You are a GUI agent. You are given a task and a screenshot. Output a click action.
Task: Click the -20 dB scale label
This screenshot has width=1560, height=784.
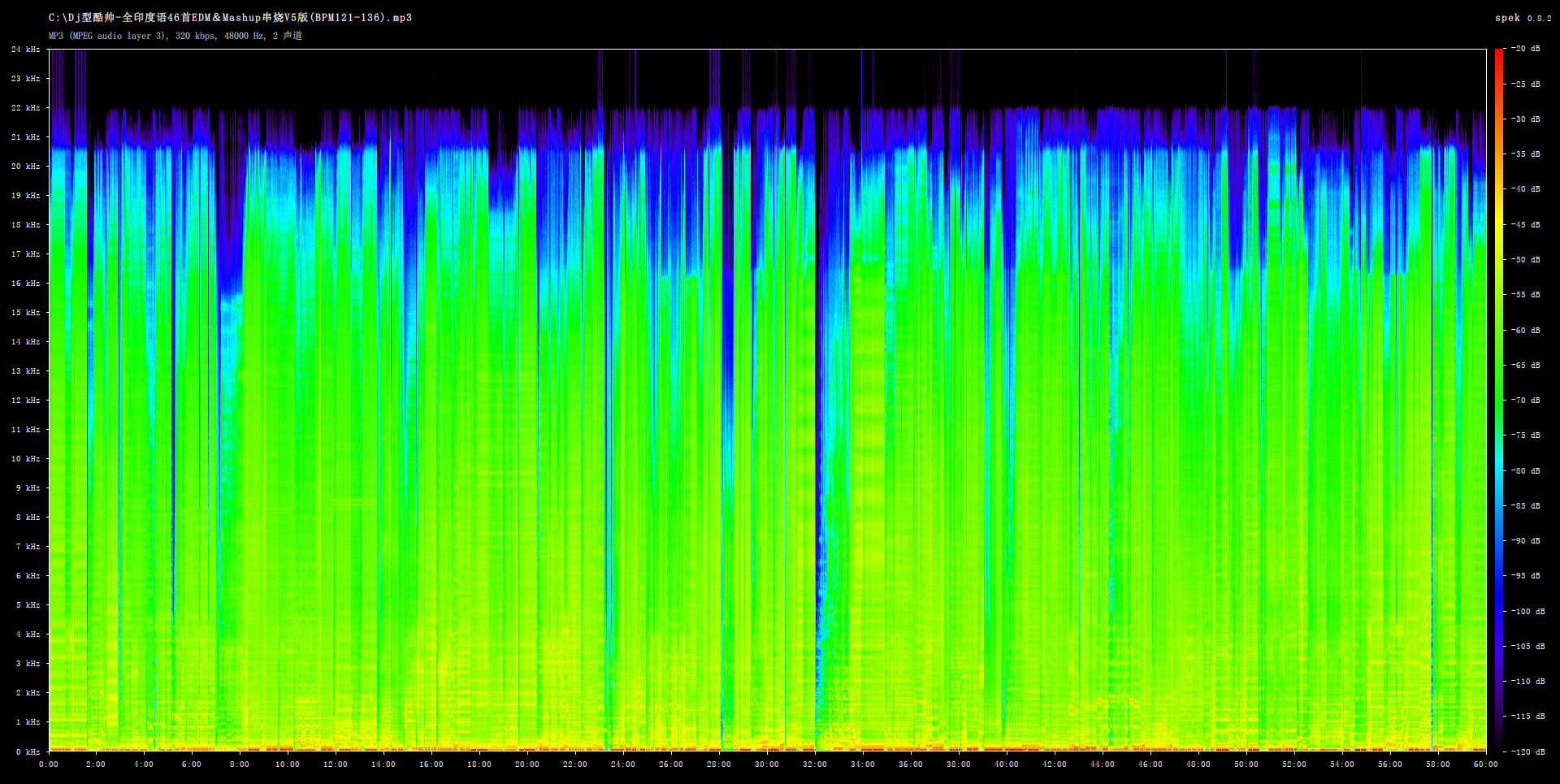tap(1526, 49)
